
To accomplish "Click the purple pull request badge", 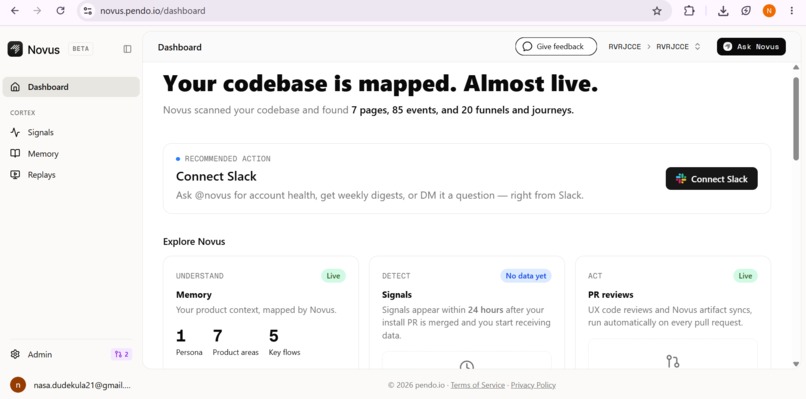I will click(122, 354).
